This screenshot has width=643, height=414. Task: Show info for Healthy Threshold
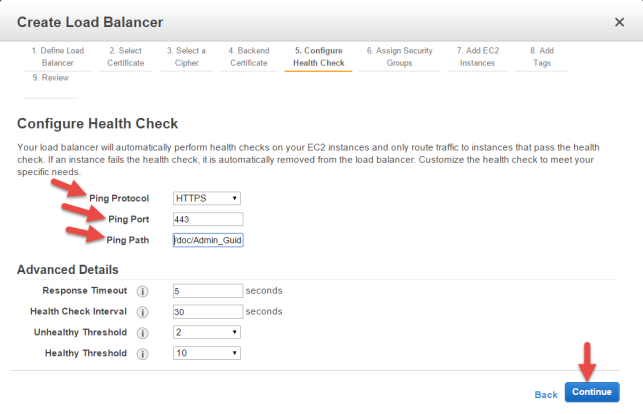(142, 354)
